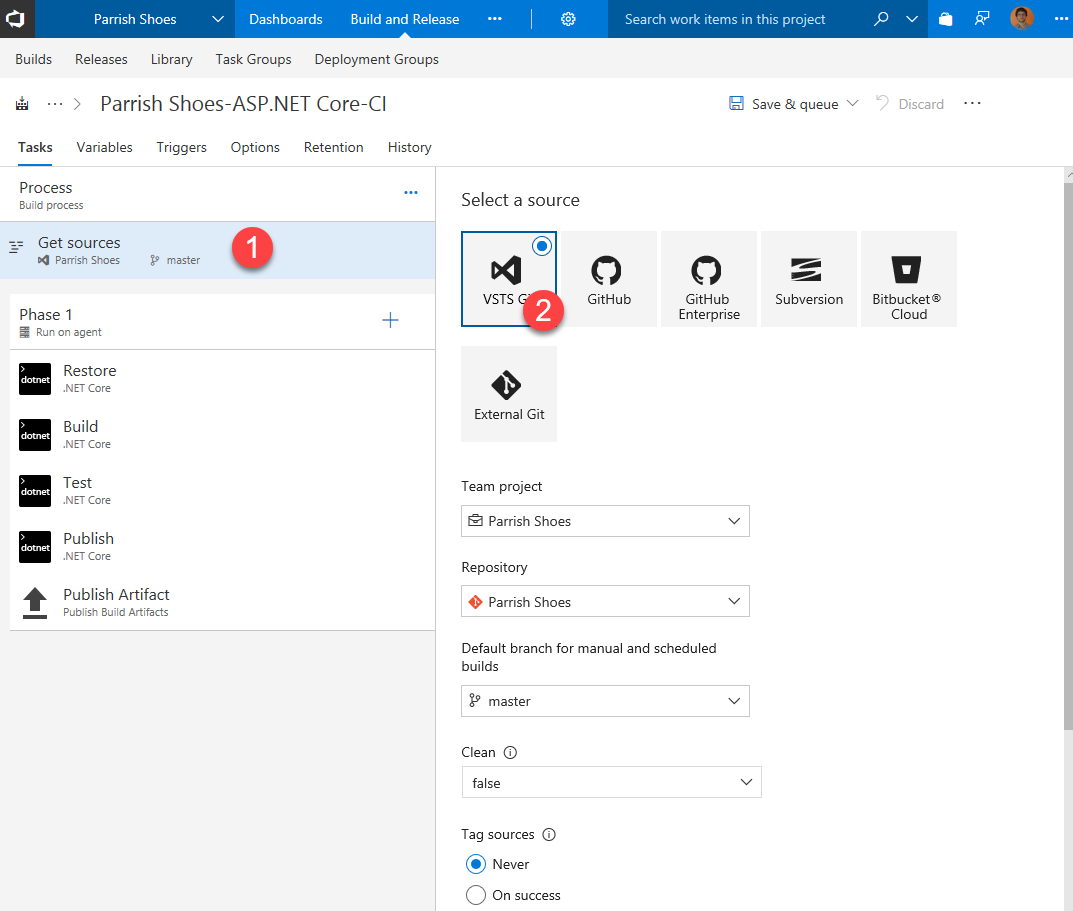Open the marketplace shopping bag icon

pos(945,19)
